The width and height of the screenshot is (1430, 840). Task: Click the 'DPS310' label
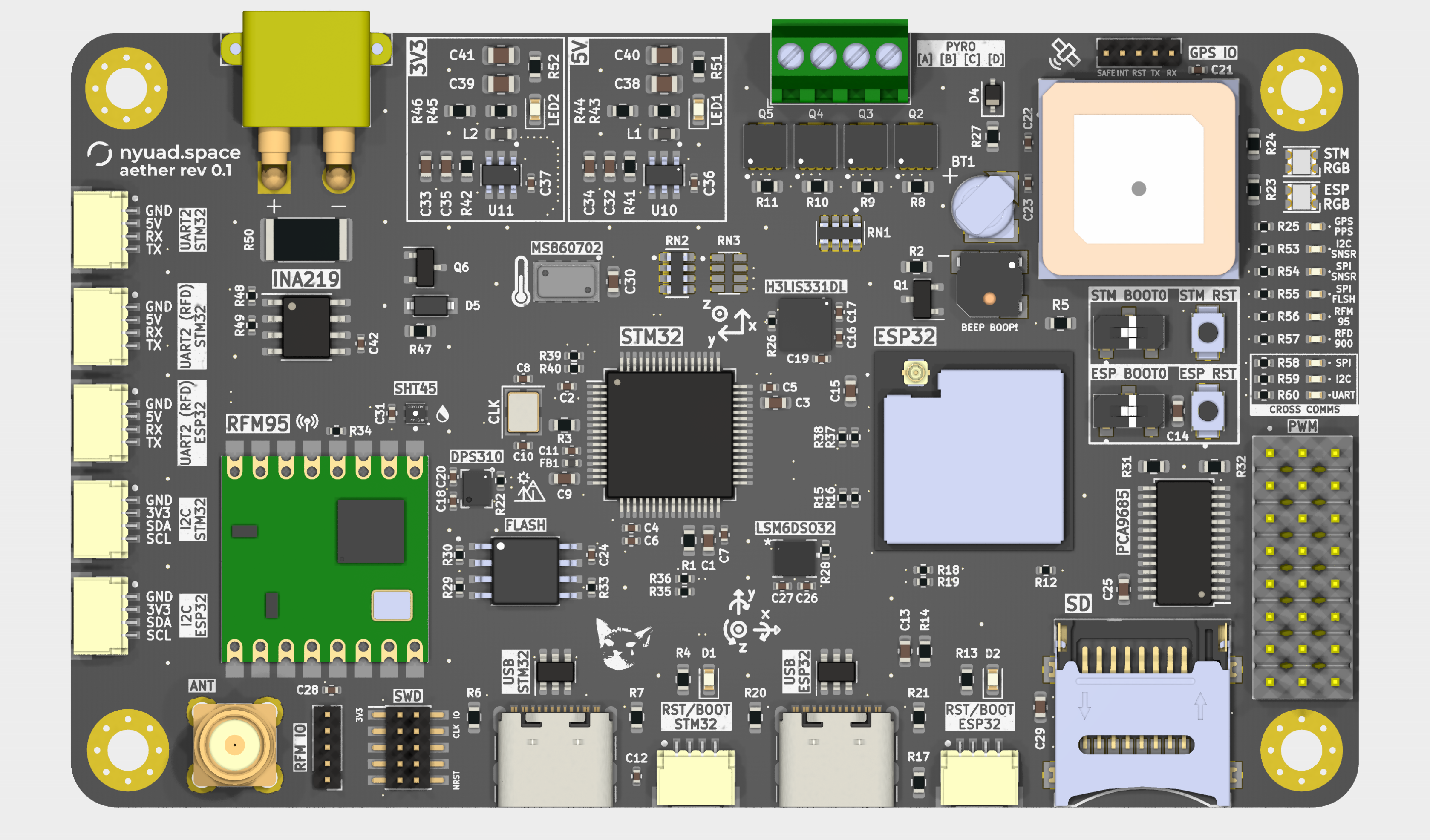pos(476,457)
